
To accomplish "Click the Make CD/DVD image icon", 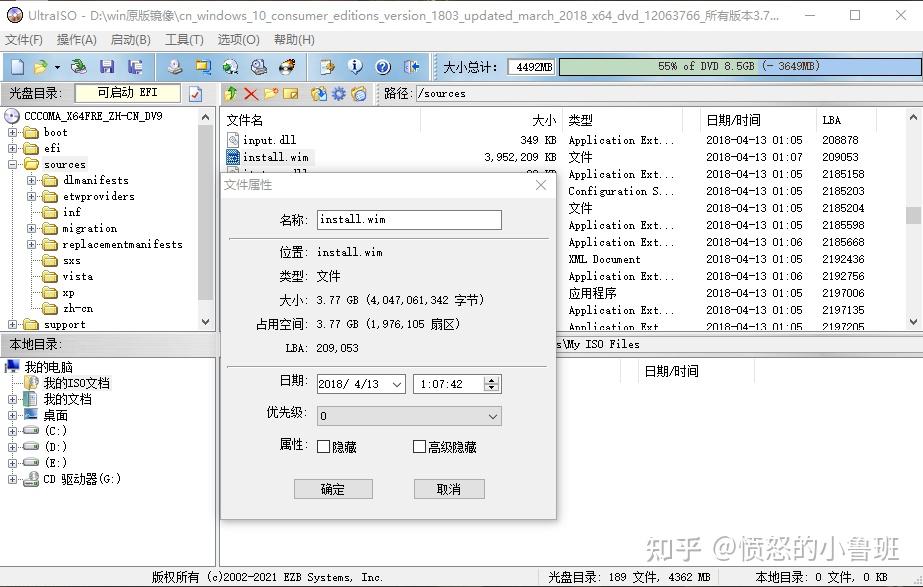I will point(174,67).
